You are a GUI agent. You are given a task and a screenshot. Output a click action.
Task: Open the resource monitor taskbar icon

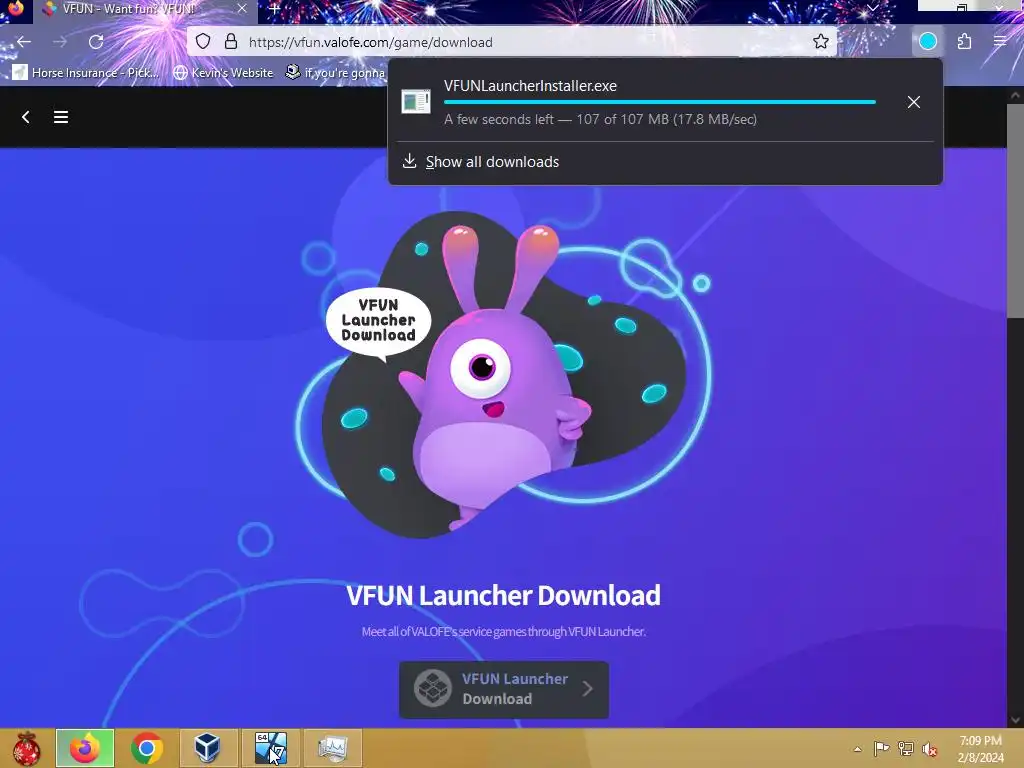[332, 748]
